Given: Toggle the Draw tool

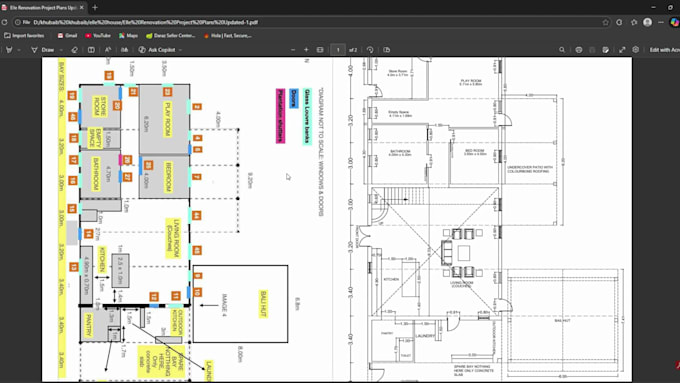Looking at the screenshot, I should [43, 50].
